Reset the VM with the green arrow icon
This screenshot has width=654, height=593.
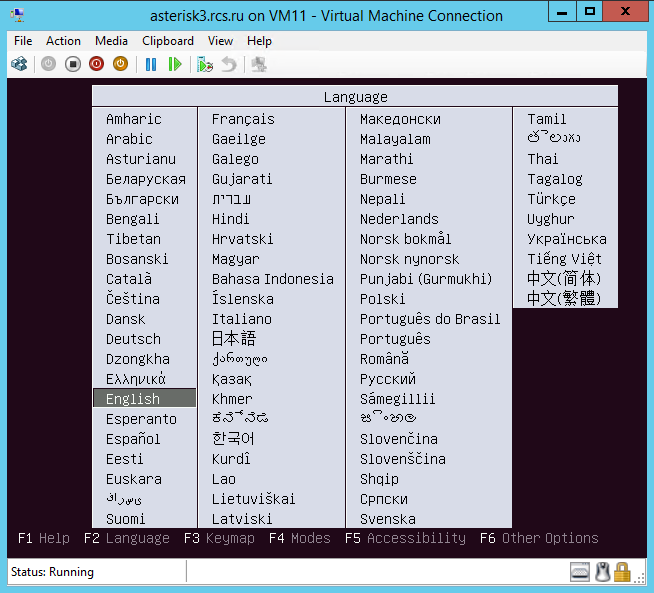point(175,64)
